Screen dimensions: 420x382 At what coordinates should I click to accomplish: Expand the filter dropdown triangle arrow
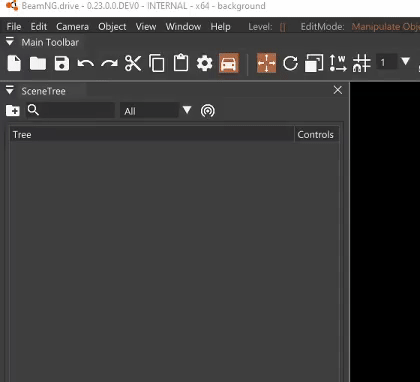pyautogui.click(x=187, y=109)
